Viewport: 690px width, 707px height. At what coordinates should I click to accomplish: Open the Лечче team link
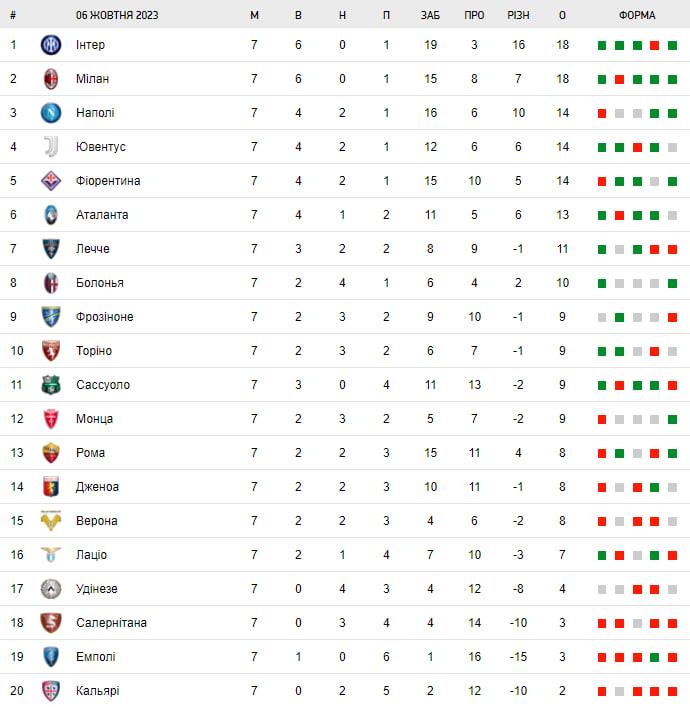pos(93,249)
